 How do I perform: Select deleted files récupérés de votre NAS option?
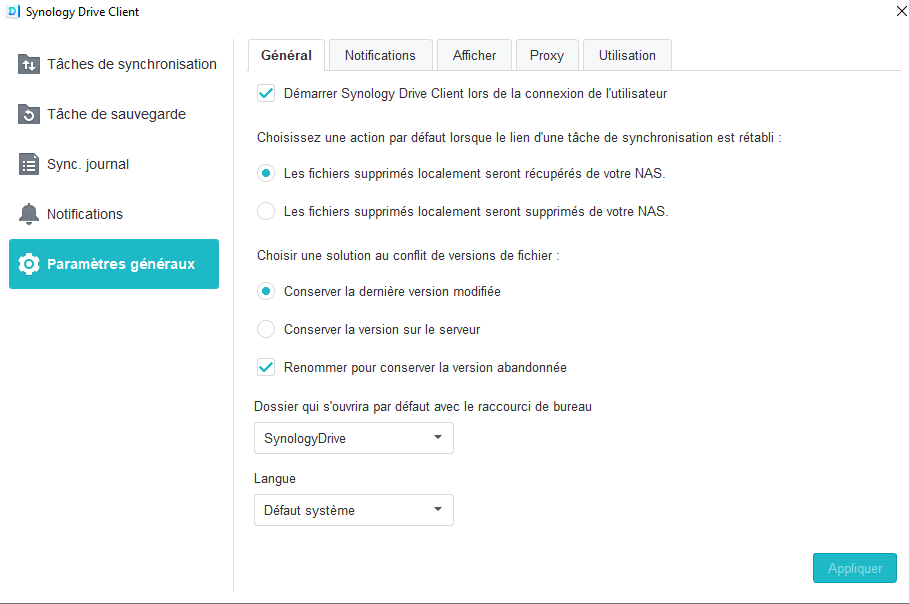pos(266,173)
